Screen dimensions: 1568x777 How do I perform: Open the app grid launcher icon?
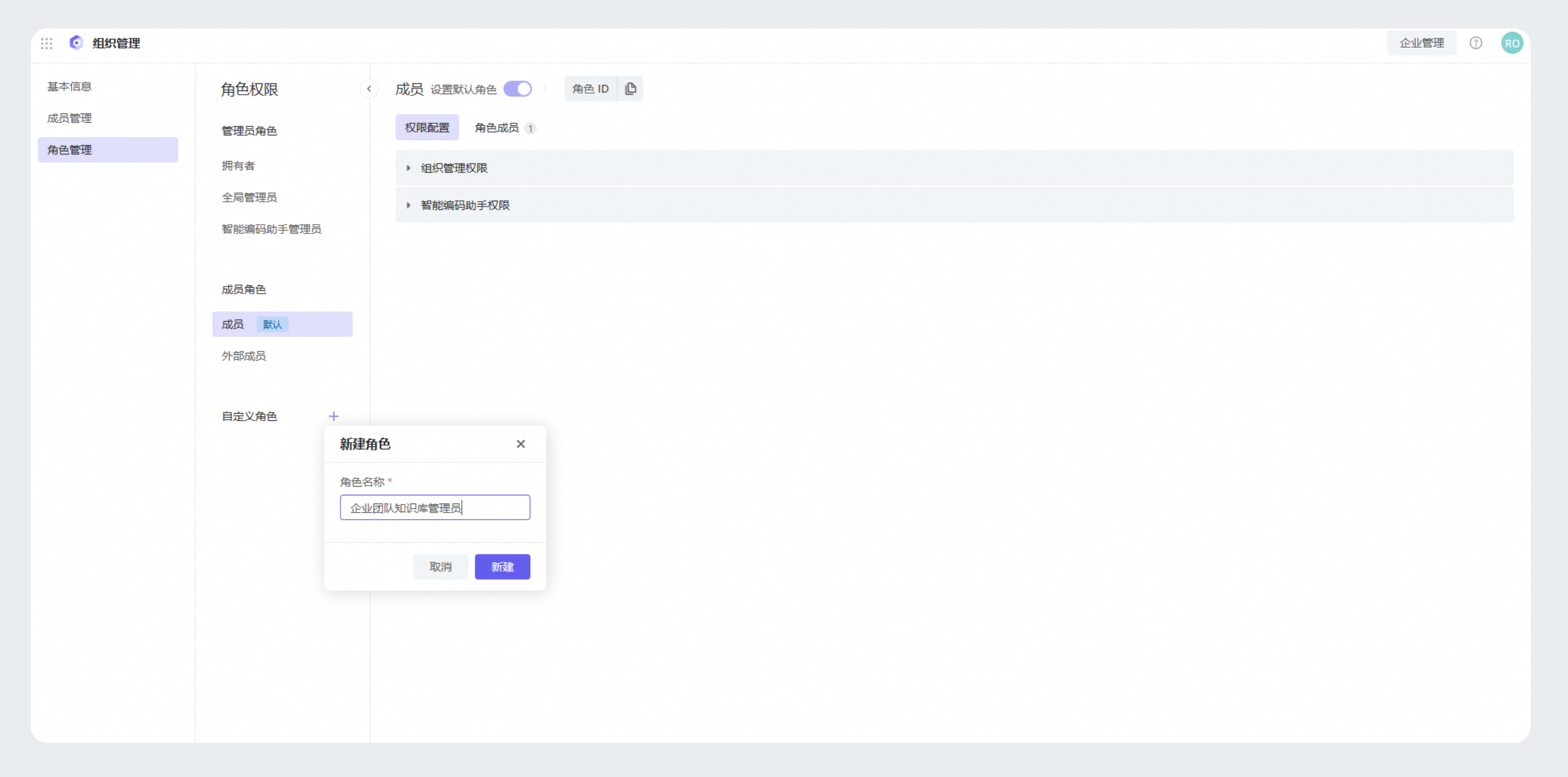click(x=47, y=43)
